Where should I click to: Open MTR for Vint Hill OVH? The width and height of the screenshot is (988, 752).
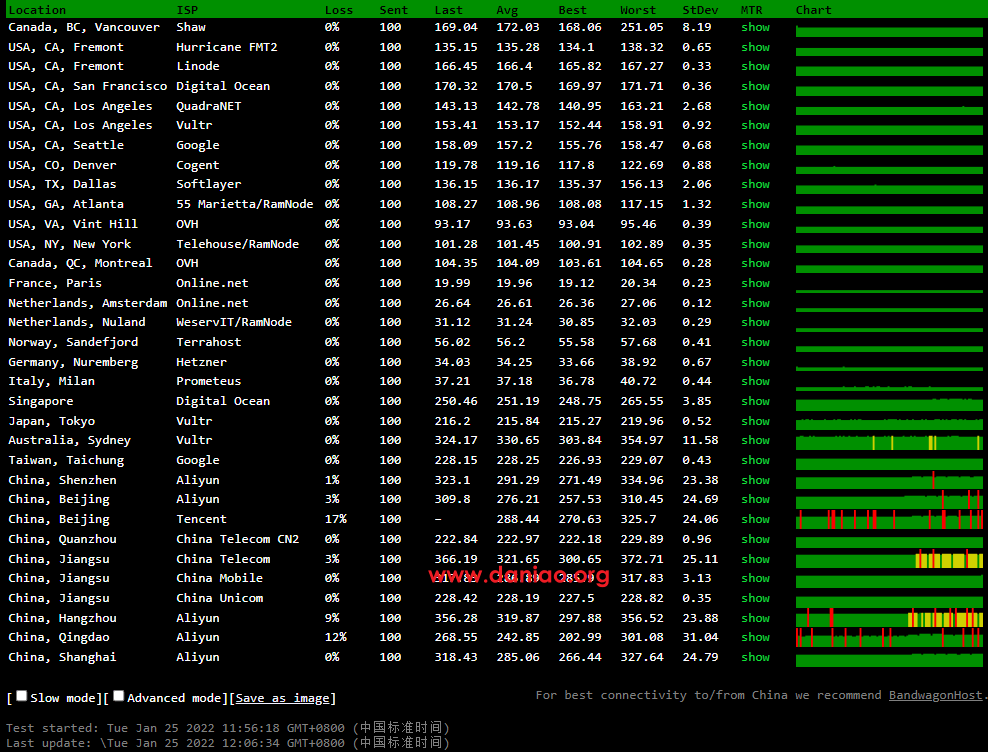pyautogui.click(x=755, y=224)
